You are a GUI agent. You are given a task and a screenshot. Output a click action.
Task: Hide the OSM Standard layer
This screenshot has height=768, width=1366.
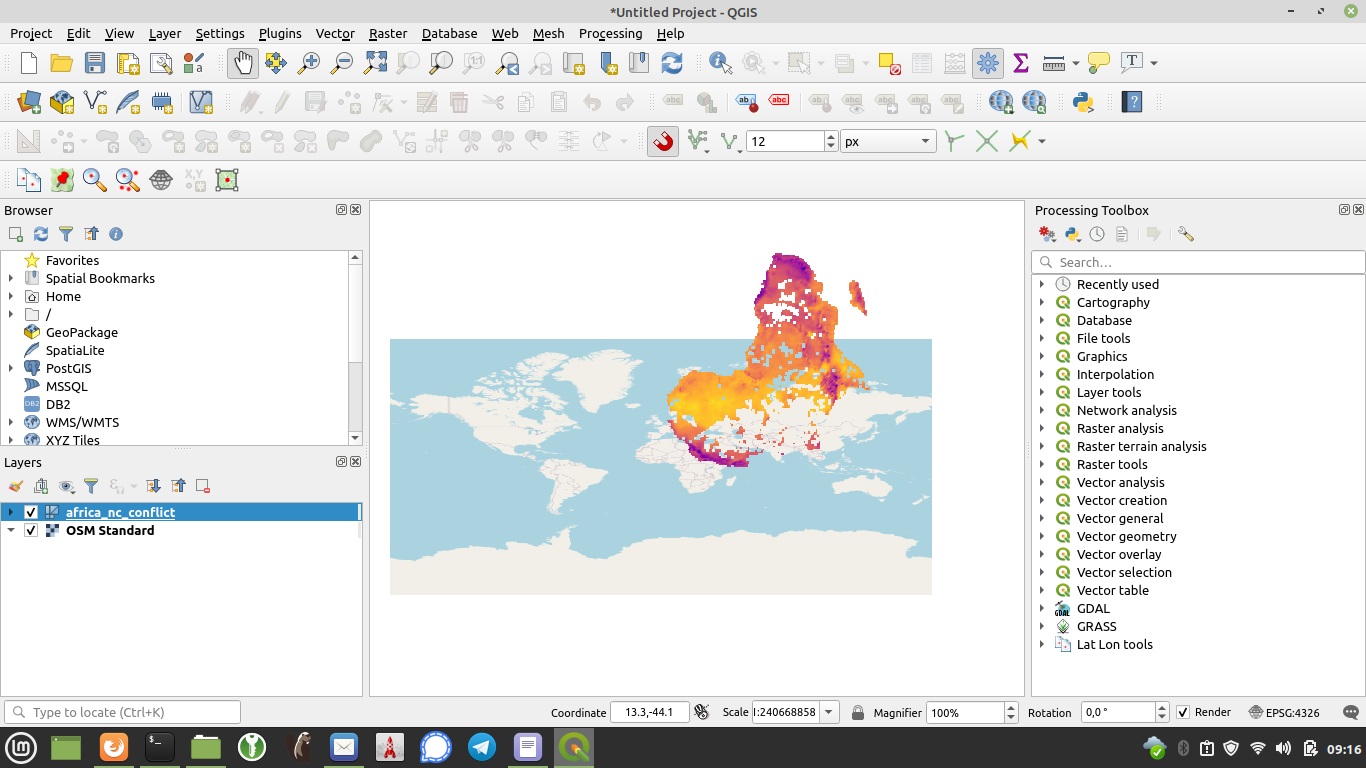click(31, 530)
